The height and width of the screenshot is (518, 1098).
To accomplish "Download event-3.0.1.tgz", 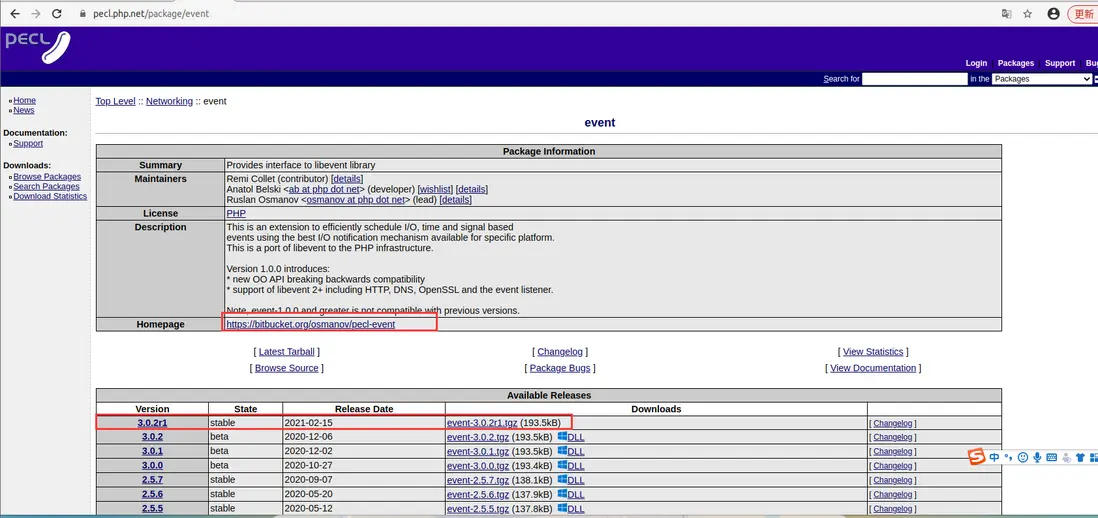I will [x=478, y=452].
